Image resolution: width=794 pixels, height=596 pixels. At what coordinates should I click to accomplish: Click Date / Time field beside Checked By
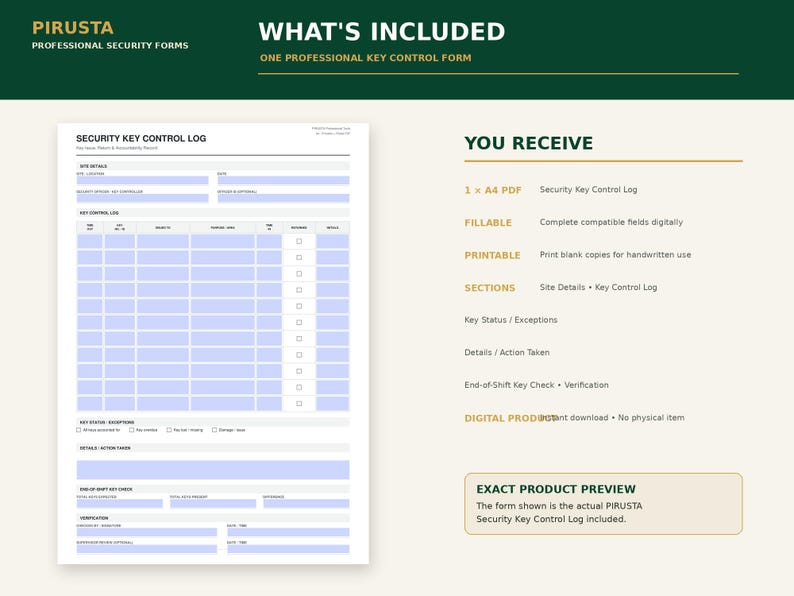click(288, 532)
